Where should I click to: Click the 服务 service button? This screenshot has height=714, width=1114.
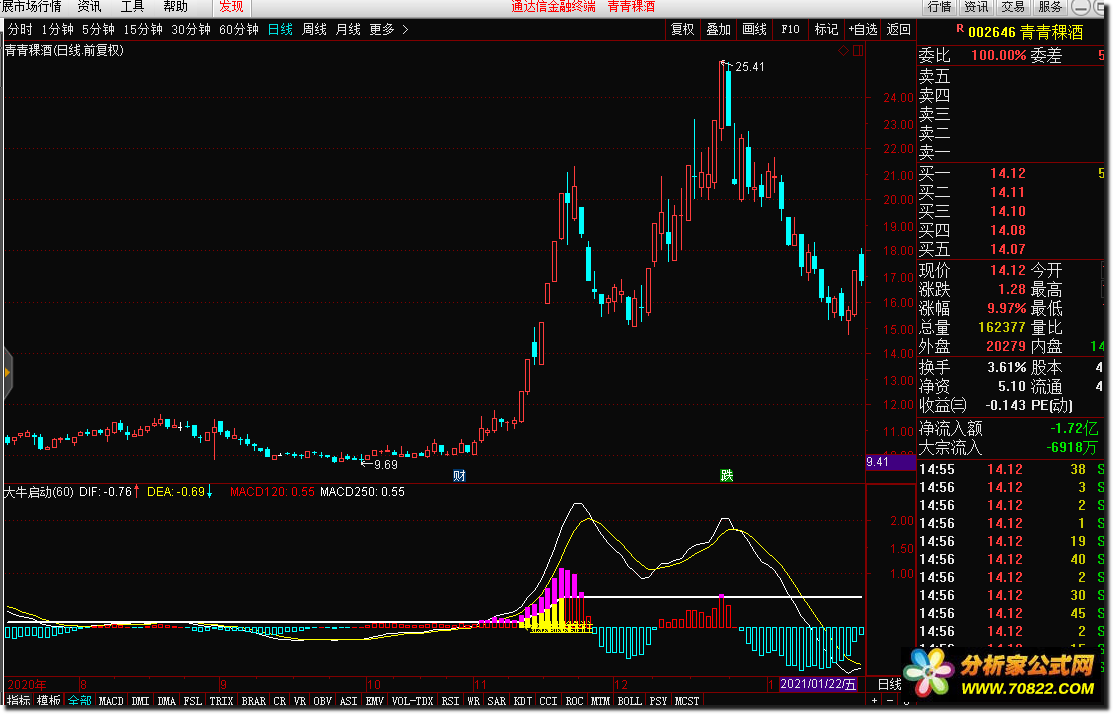1050,7
